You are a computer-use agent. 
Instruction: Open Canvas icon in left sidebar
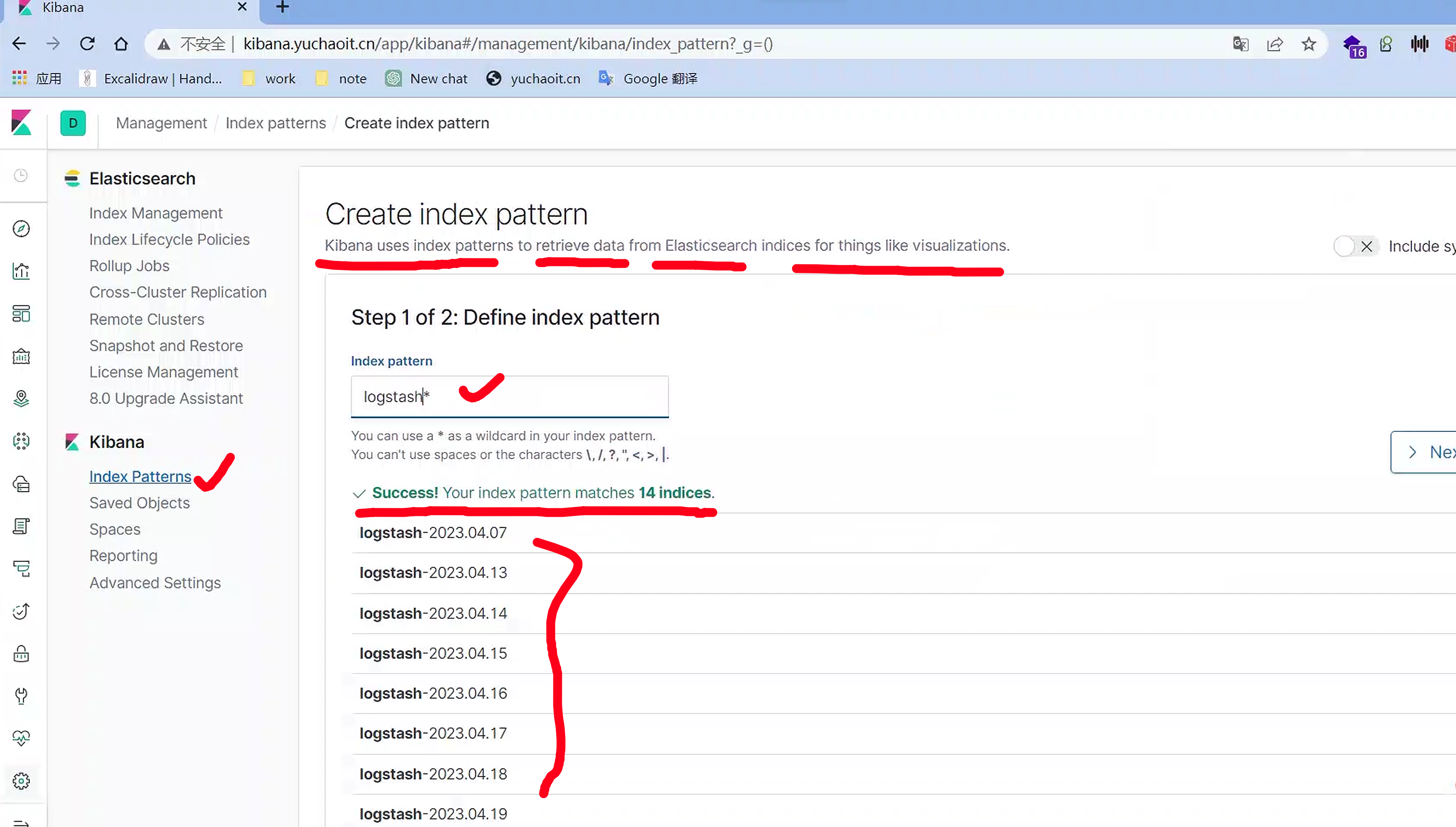pos(21,356)
